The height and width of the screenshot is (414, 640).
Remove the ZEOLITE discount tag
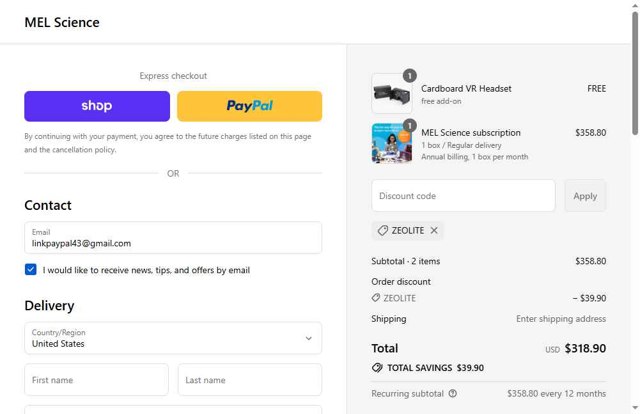434,230
